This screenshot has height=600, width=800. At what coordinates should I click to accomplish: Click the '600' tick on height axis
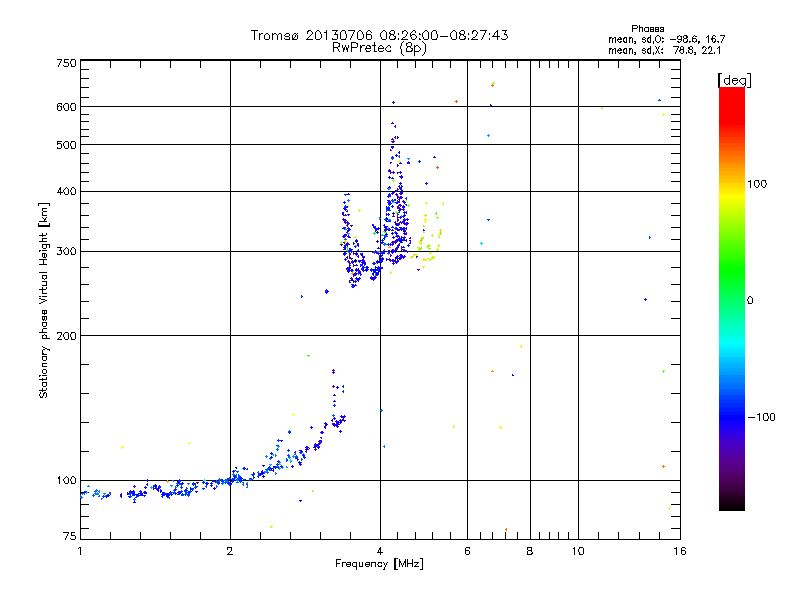pos(66,107)
